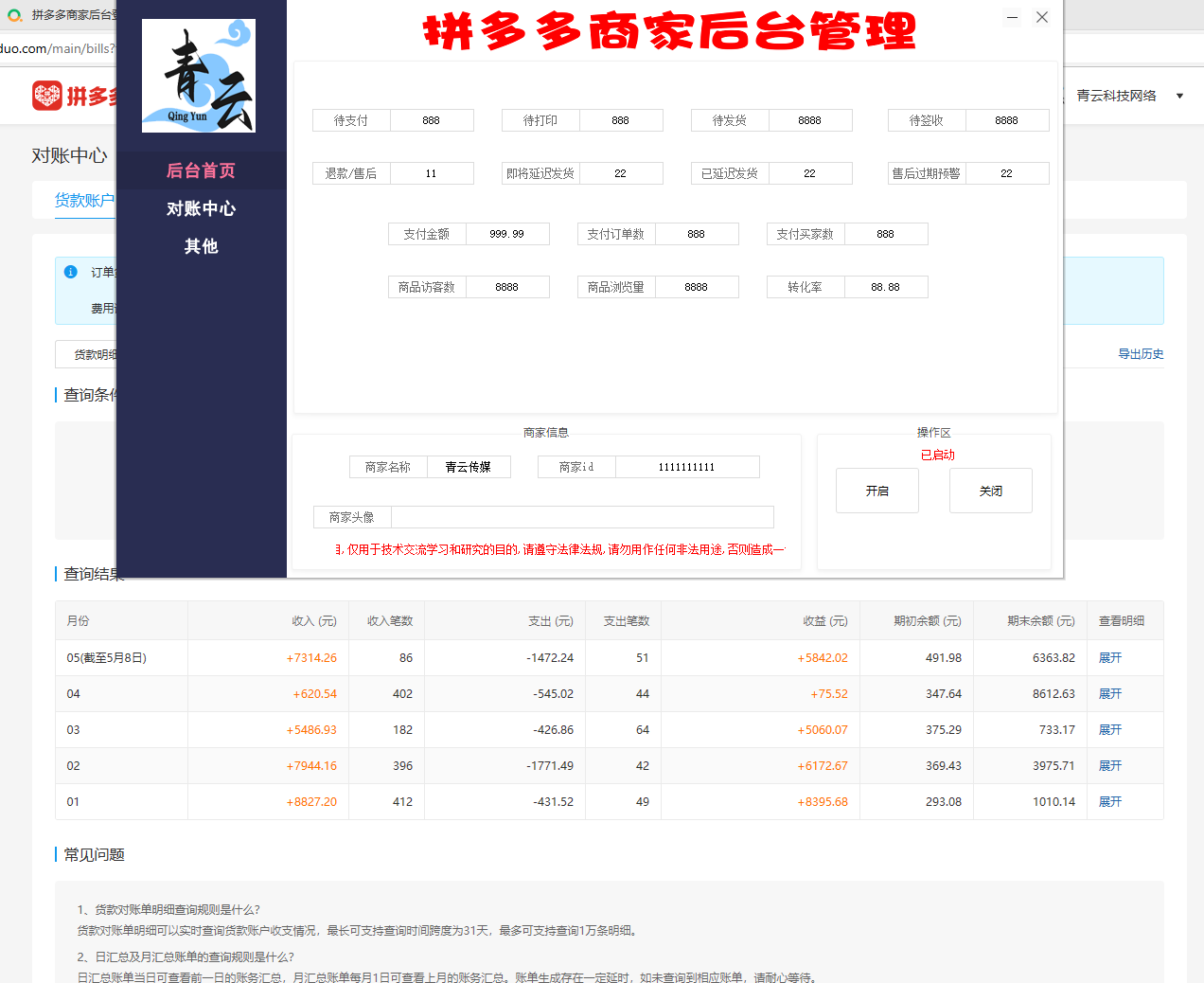Click ending balance 8612.63
Viewport: 1204px width, 983px height.
pos(1053,693)
